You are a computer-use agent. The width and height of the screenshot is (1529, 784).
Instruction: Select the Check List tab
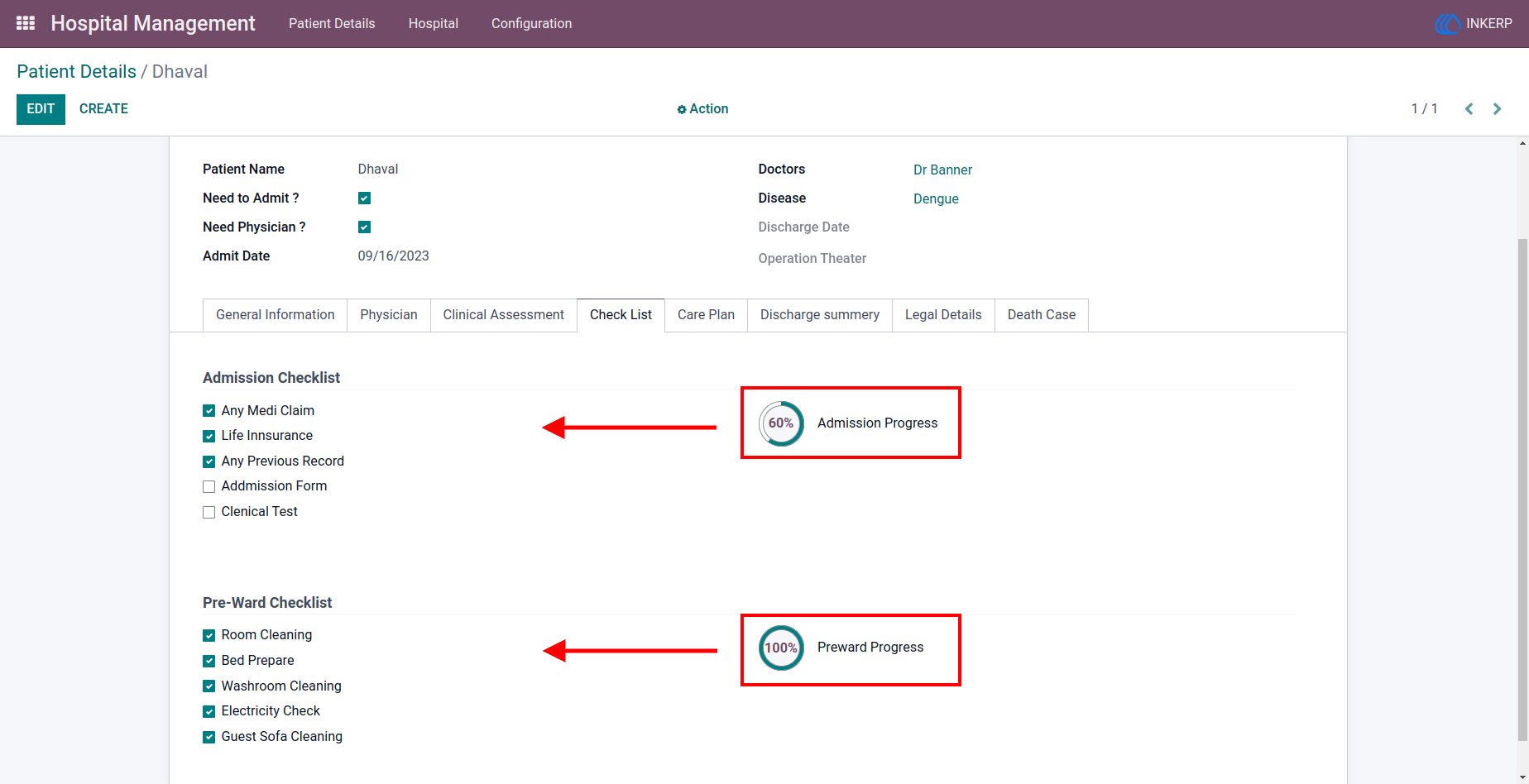[621, 315]
